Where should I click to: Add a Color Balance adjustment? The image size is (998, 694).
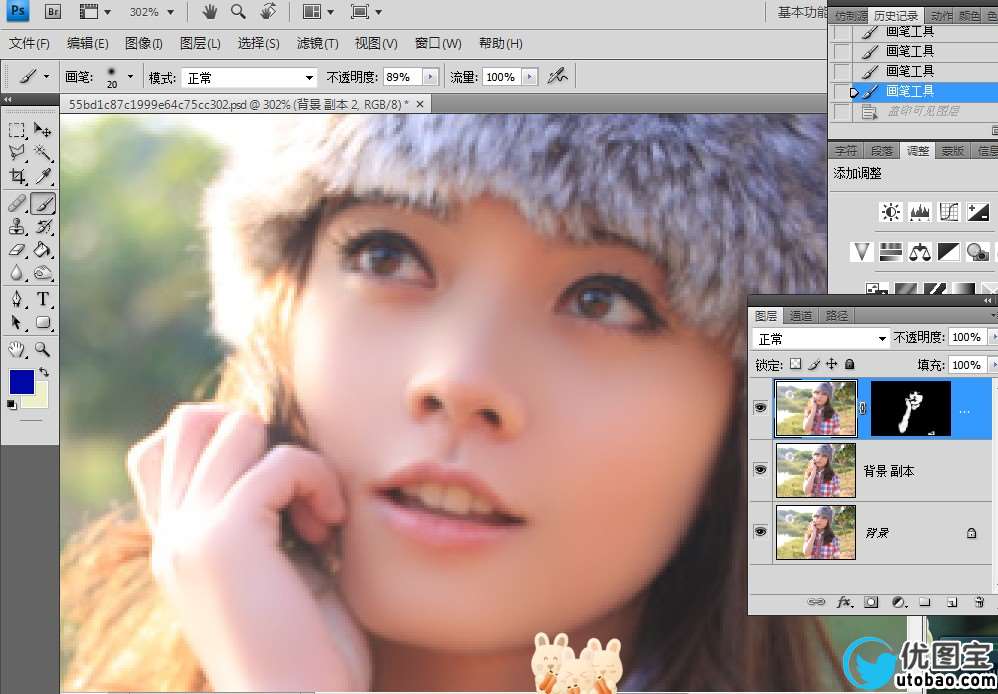click(x=920, y=252)
